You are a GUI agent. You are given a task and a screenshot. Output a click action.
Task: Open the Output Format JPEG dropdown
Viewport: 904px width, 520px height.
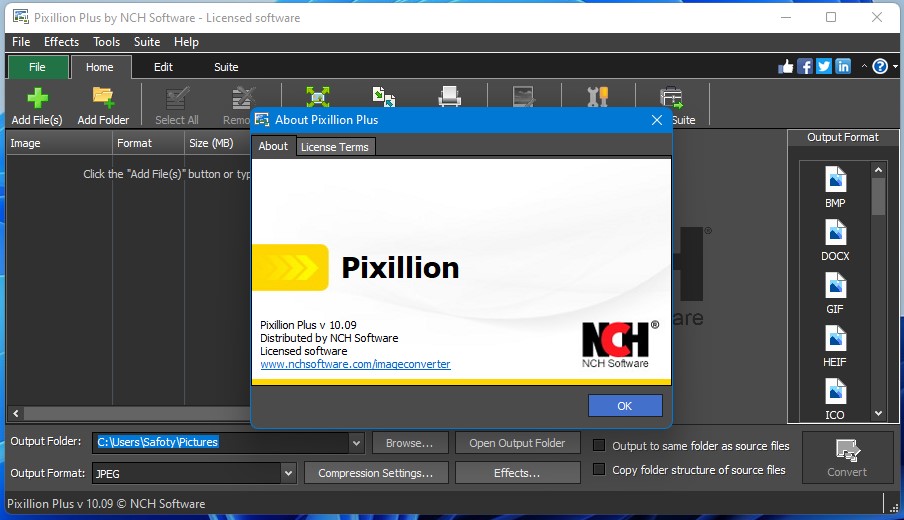click(x=288, y=473)
